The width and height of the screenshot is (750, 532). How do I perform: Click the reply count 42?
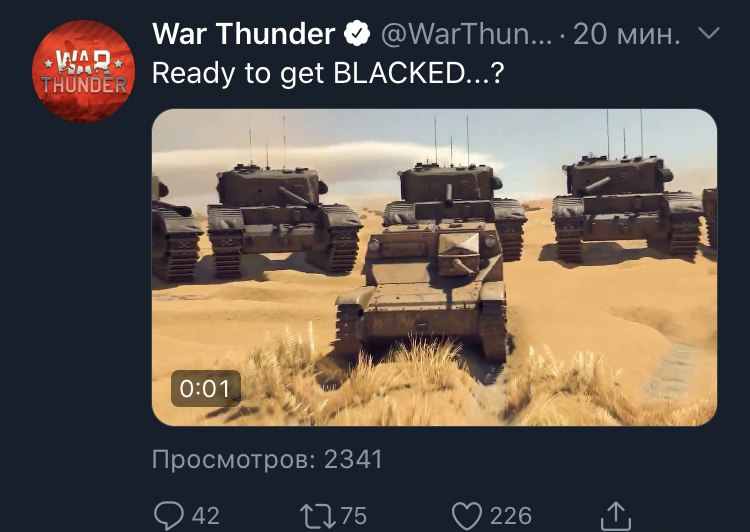206,516
